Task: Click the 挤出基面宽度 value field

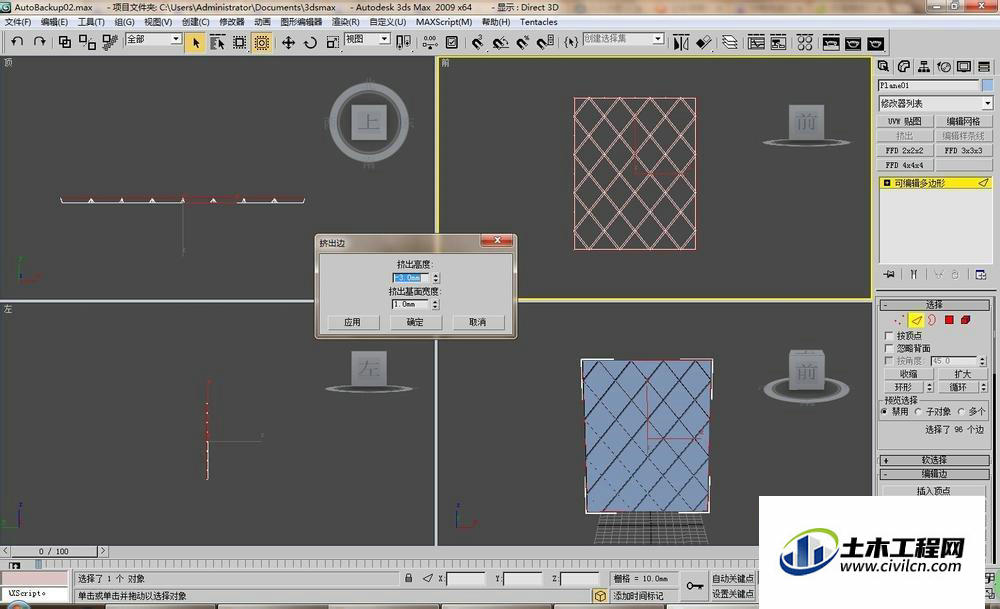Action: click(x=410, y=304)
